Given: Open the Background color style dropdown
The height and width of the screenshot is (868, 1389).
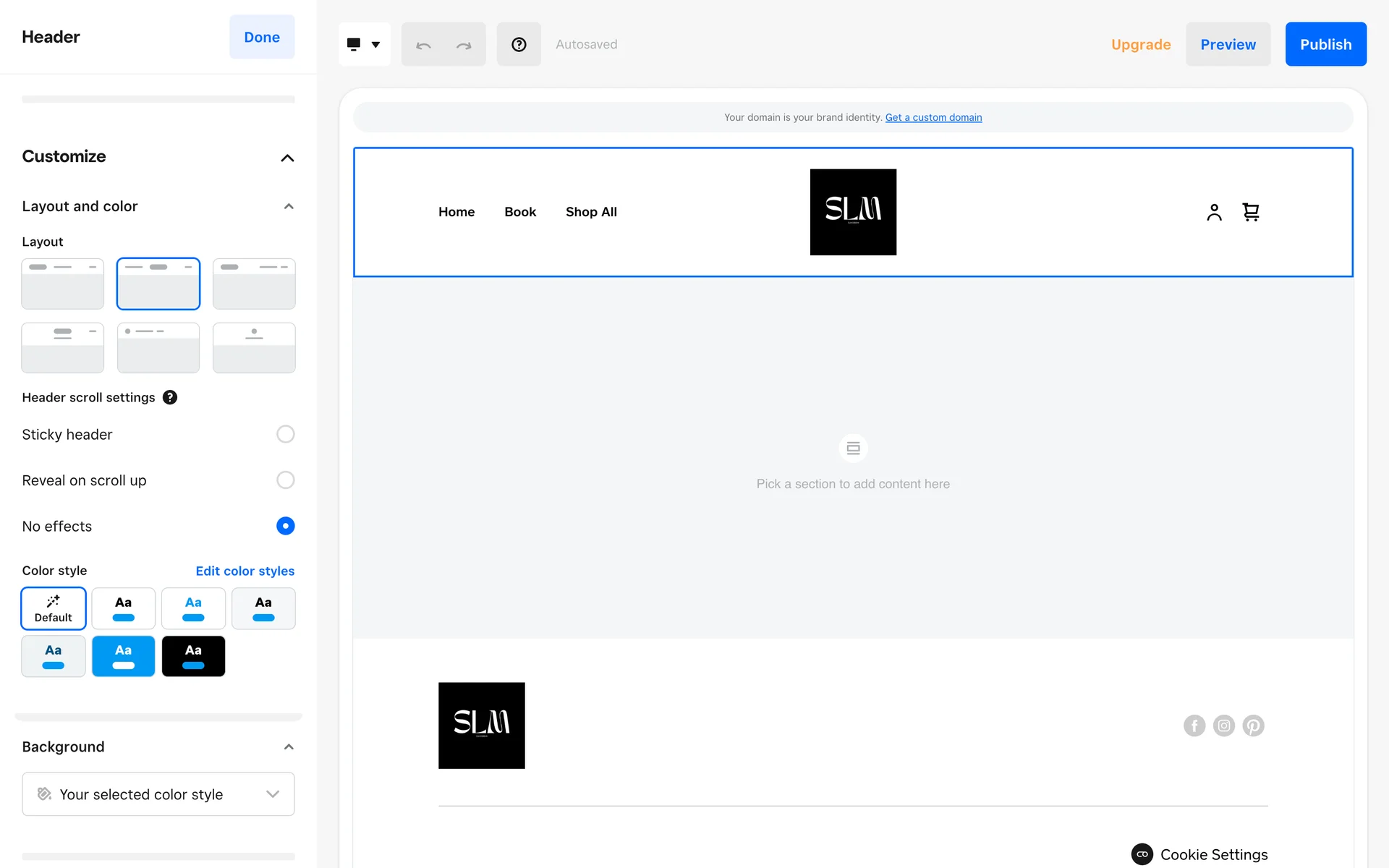Looking at the screenshot, I should pos(158,794).
